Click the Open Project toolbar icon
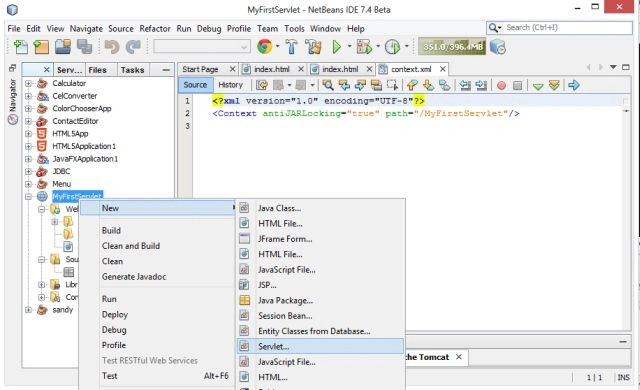This screenshot has height=390, width=640. (x=63, y=47)
